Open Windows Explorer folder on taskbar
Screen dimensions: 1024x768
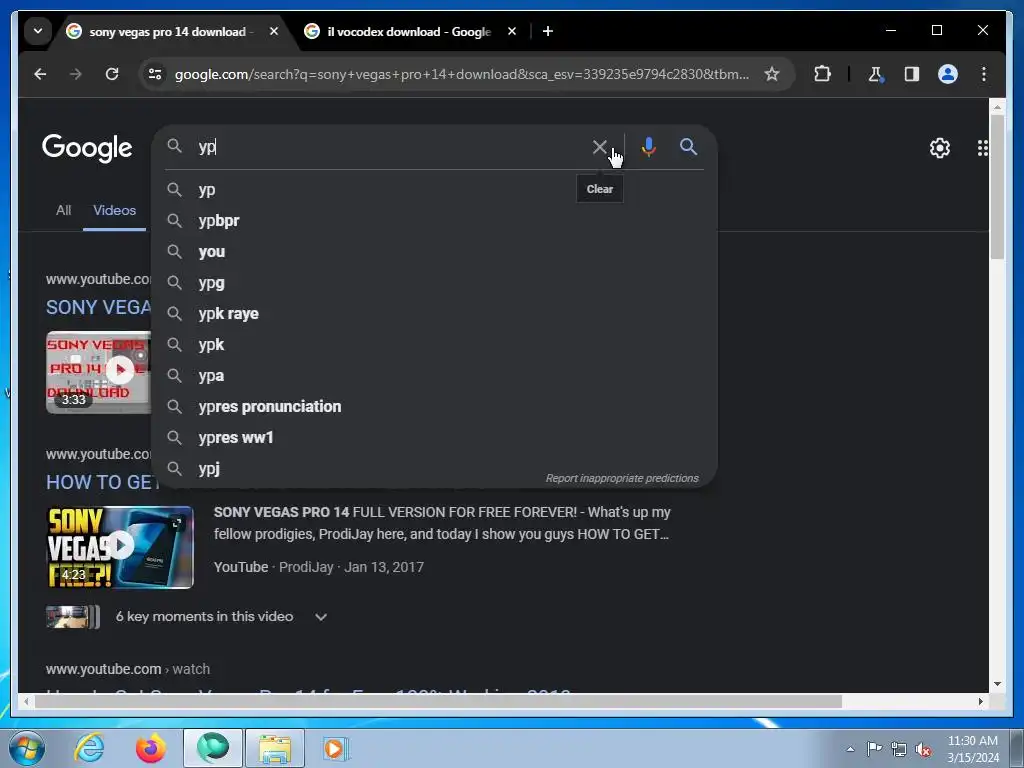click(x=274, y=748)
